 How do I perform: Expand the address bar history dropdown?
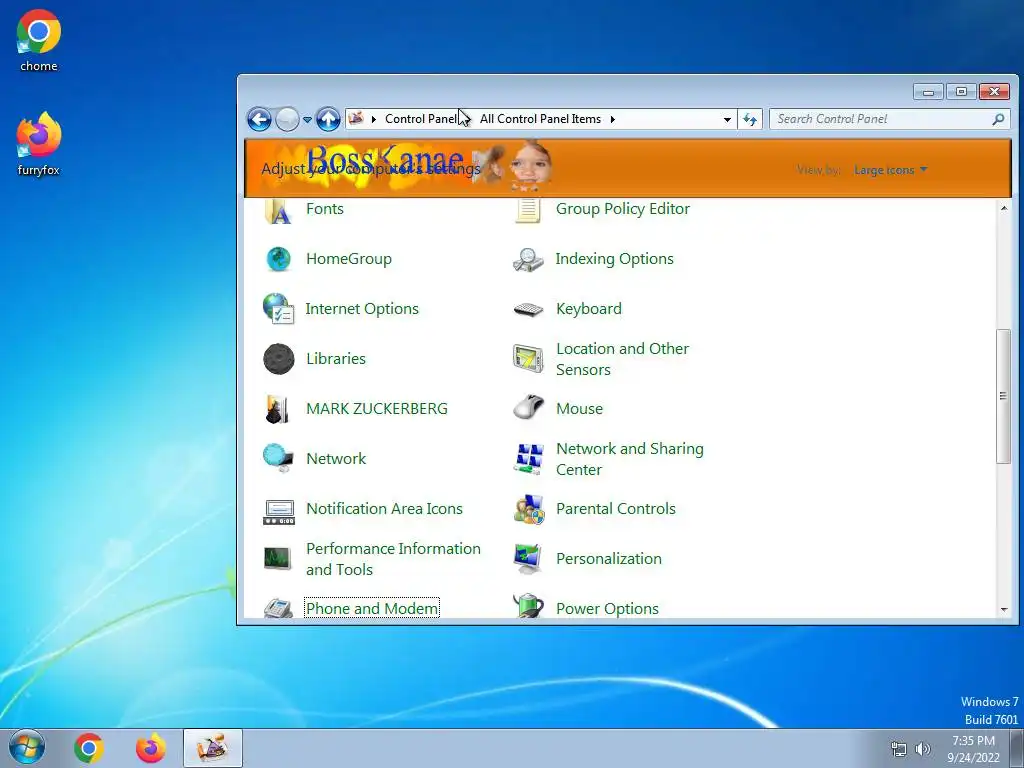pyautogui.click(x=727, y=120)
